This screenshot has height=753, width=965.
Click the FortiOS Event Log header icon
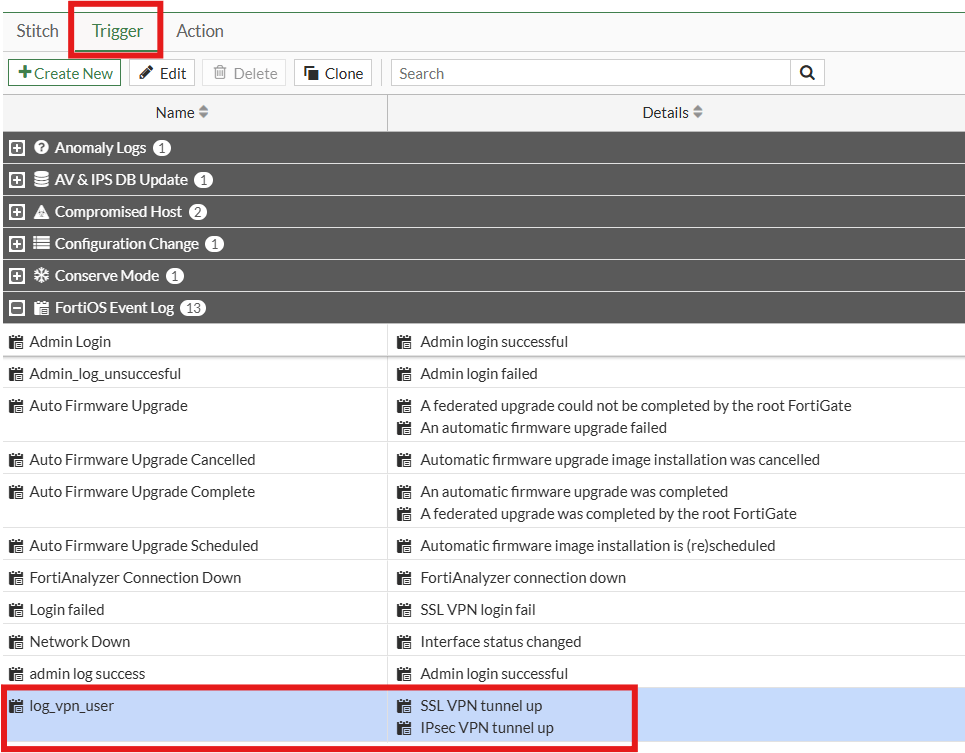[x=41, y=308]
